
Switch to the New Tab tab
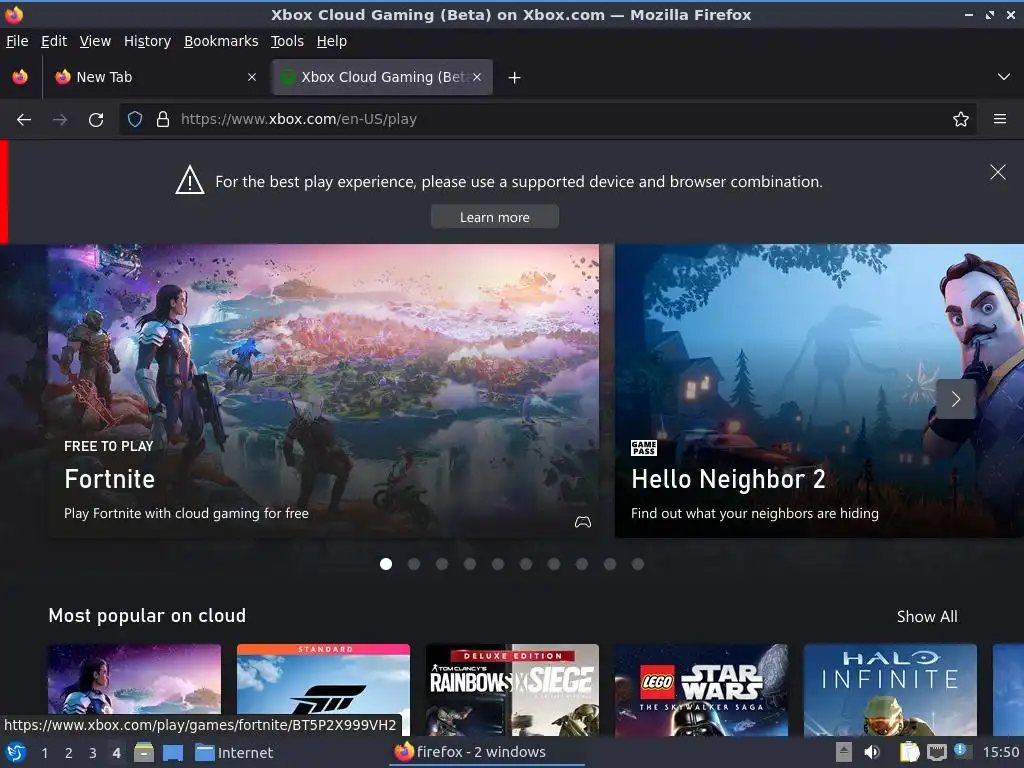(x=155, y=77)
